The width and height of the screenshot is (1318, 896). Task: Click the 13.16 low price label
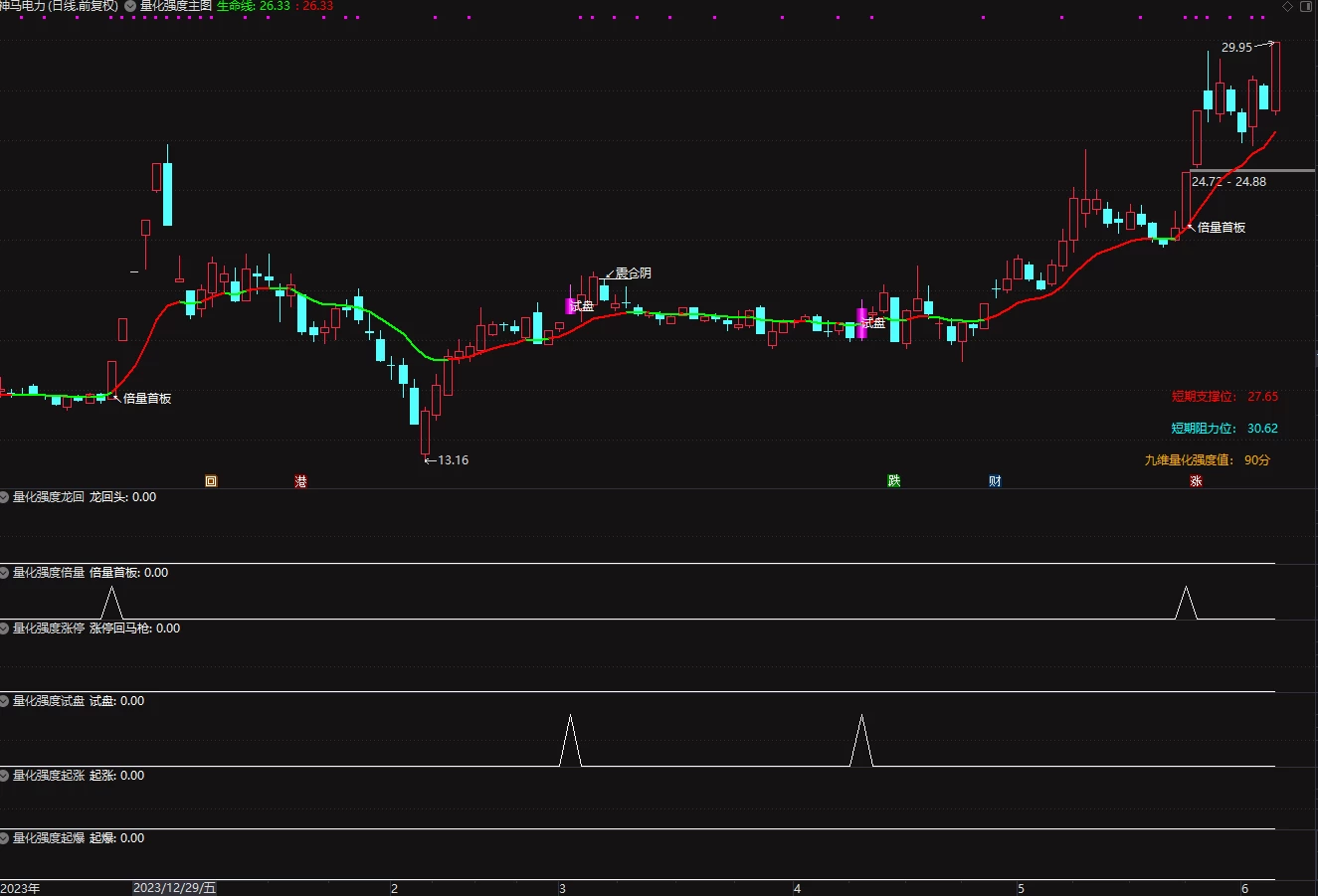pyautogui.click(x=453, y=460)
